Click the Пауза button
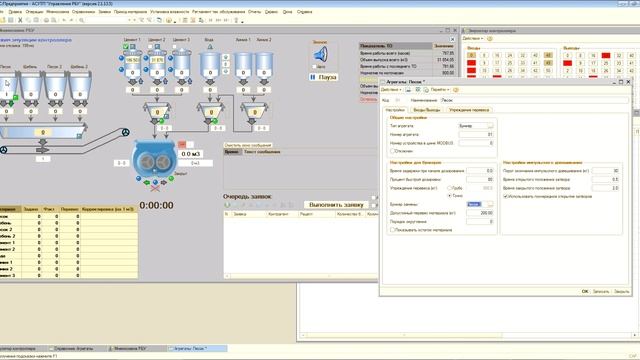 (324, 77)
